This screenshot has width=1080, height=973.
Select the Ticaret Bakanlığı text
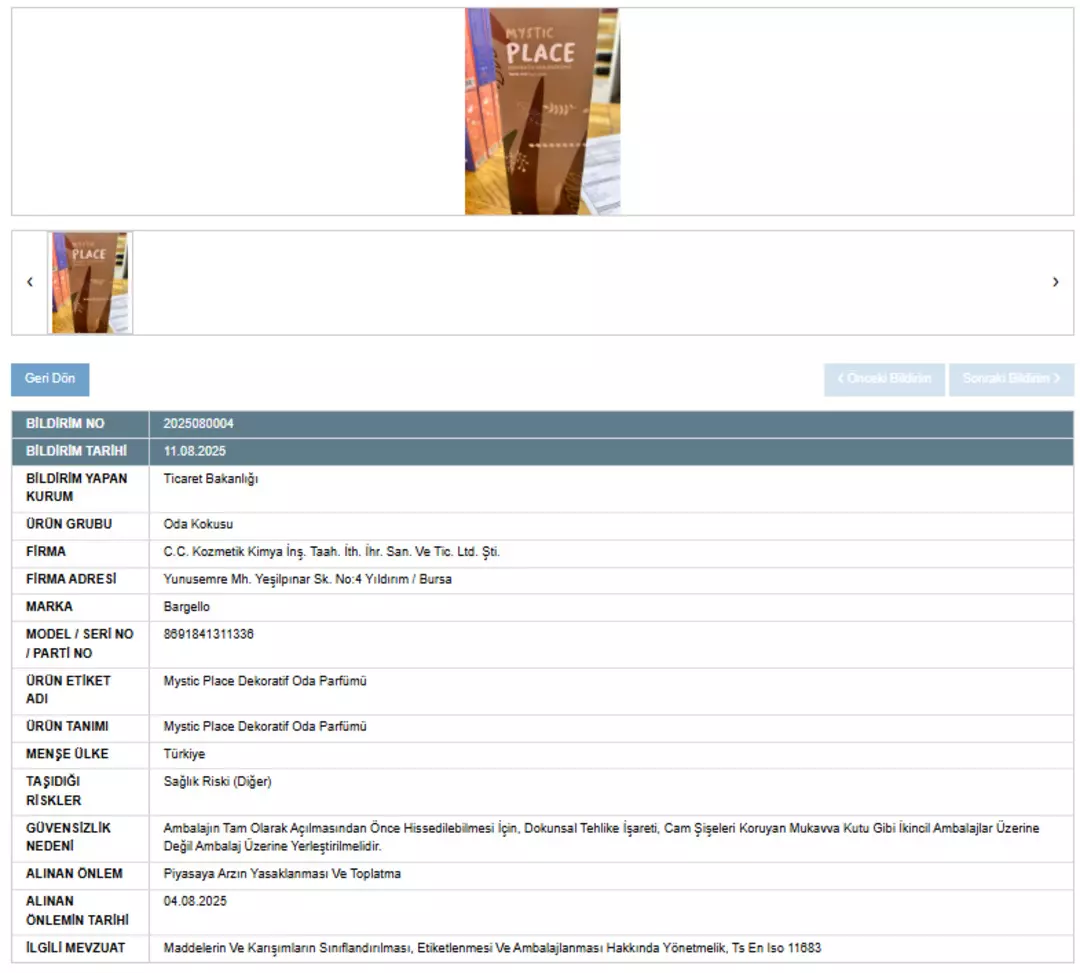coord(211,479)
